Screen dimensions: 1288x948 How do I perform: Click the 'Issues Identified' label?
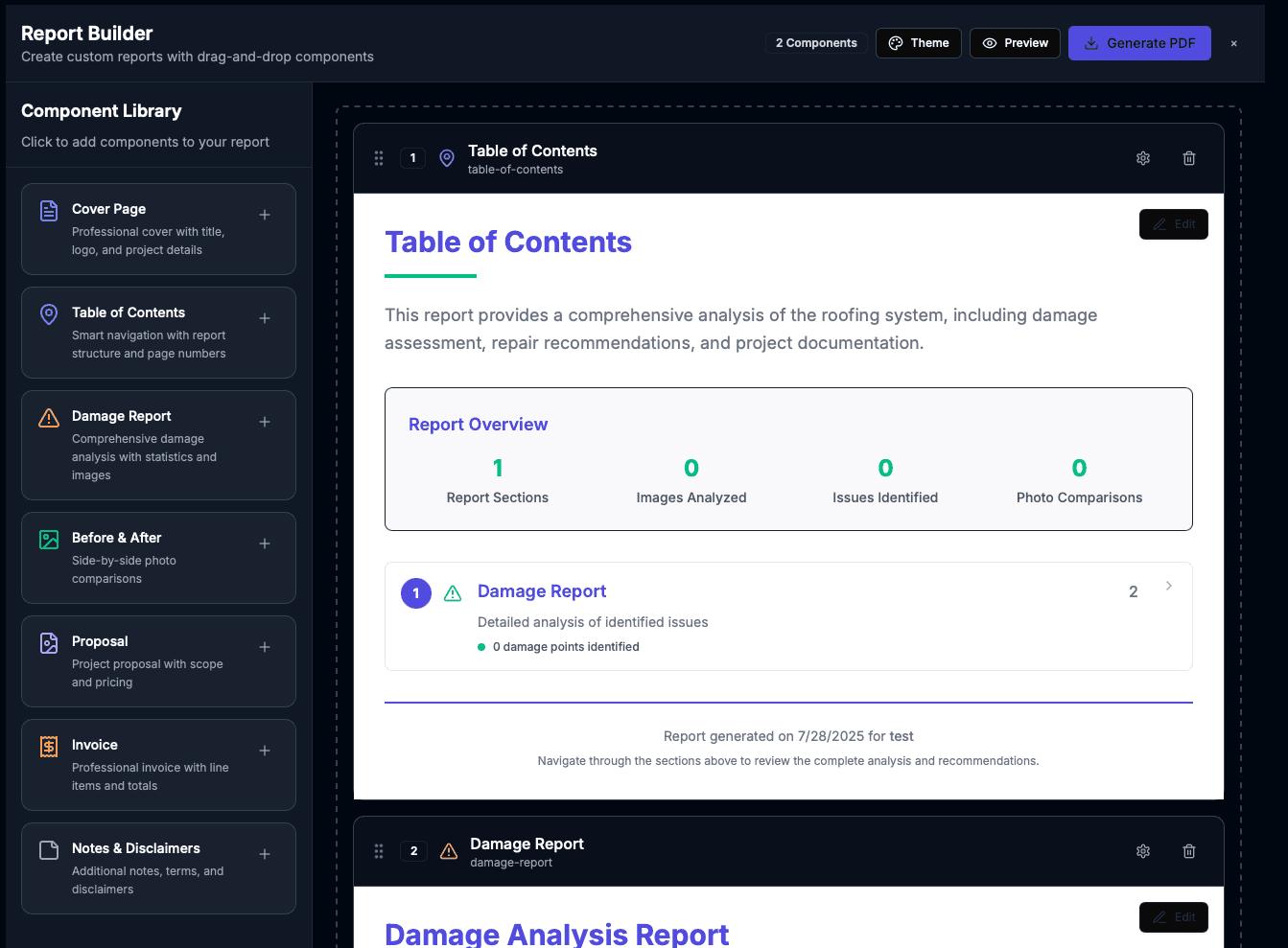(x=885, y=497)
